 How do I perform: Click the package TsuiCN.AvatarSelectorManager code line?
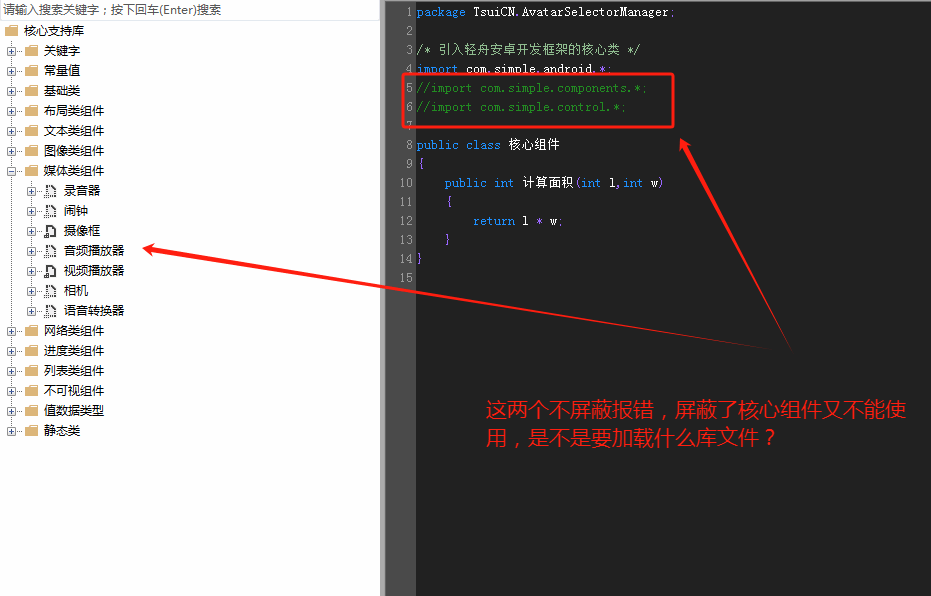pos(545,12)
